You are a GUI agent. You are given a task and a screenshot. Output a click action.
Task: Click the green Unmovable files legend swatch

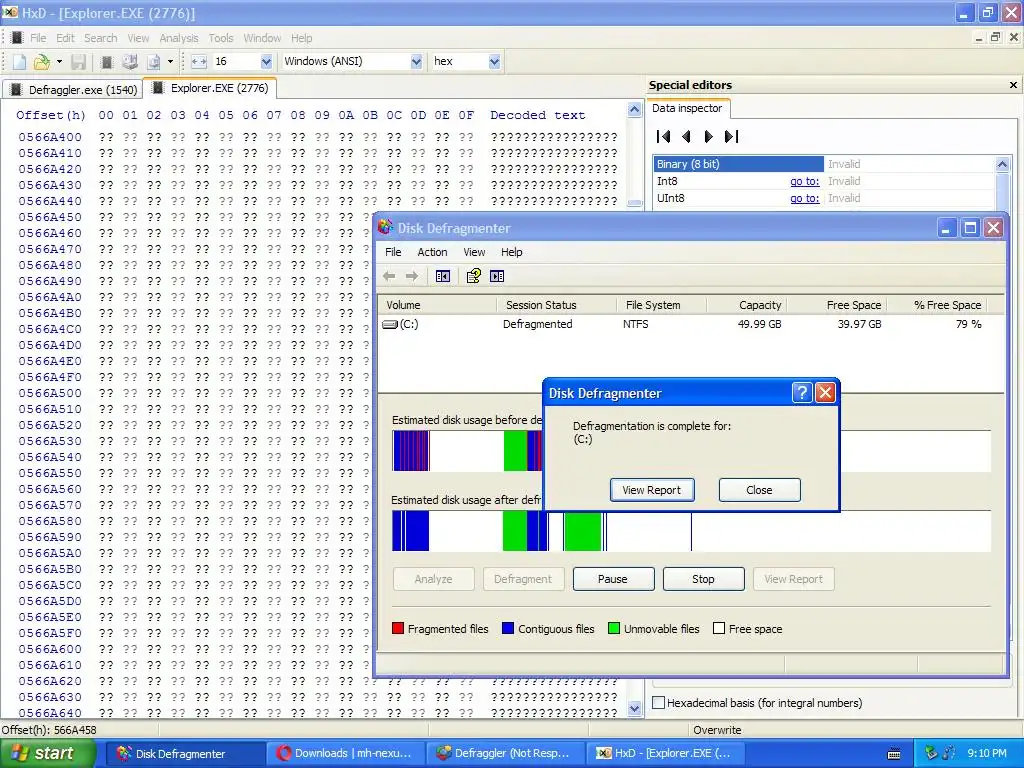coord(613,628)
